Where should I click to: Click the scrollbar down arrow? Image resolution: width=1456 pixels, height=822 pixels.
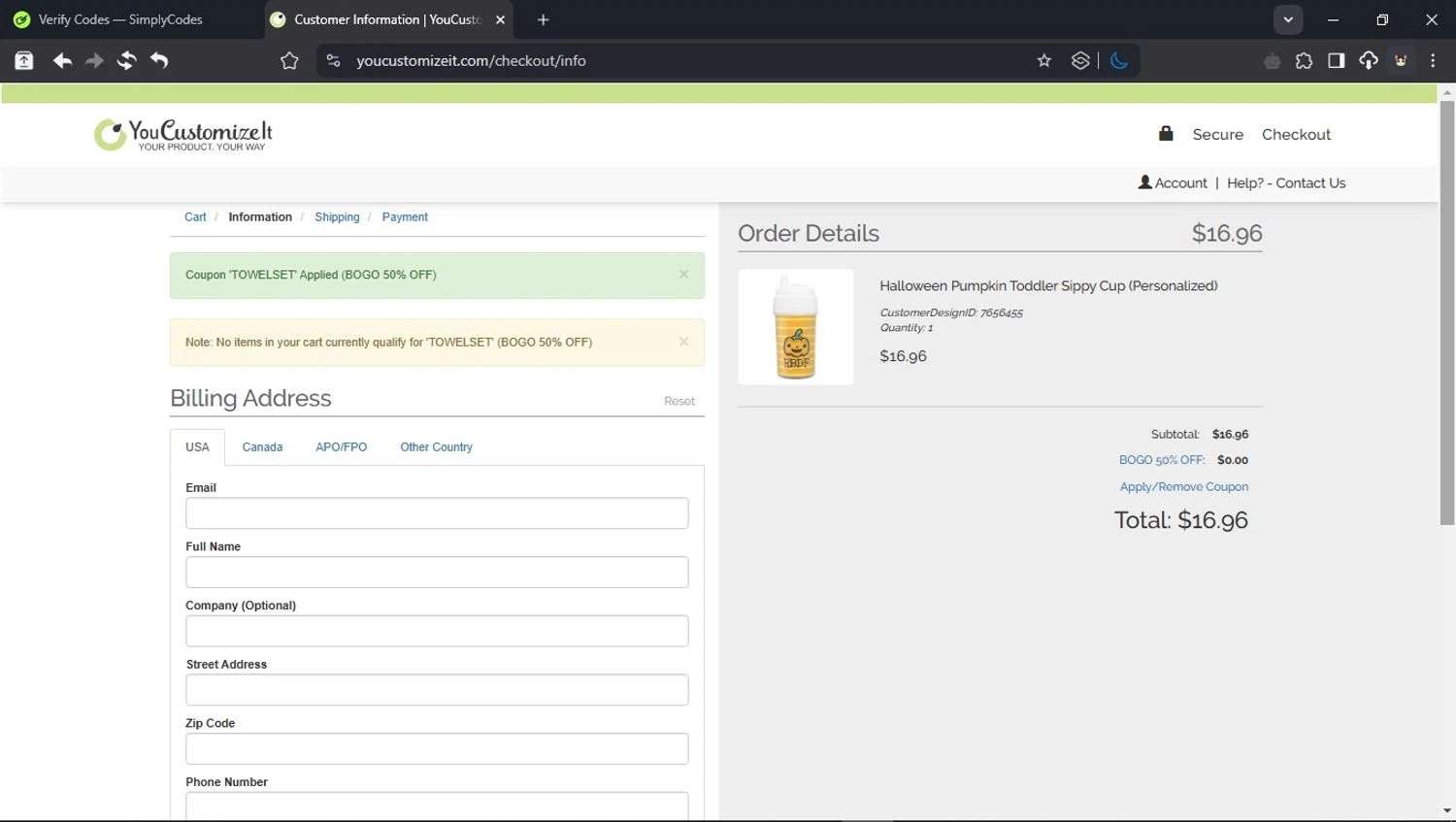[1447, 810]
